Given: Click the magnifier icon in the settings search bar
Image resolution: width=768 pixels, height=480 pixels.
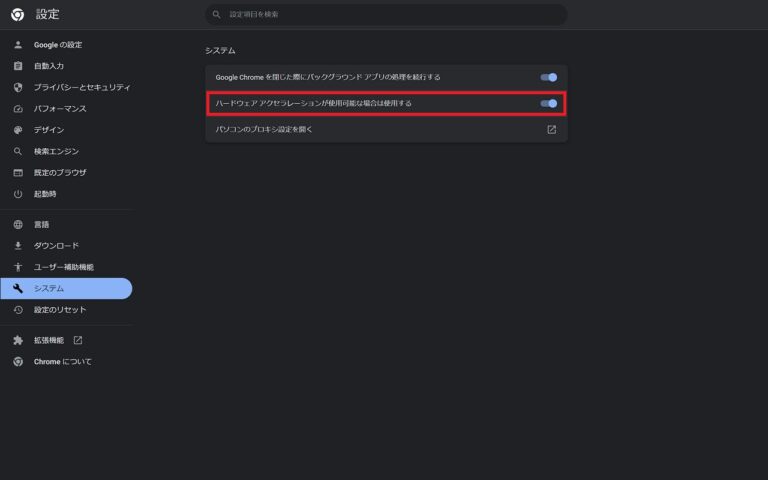Looking at the screenshot, I should 216,15.
